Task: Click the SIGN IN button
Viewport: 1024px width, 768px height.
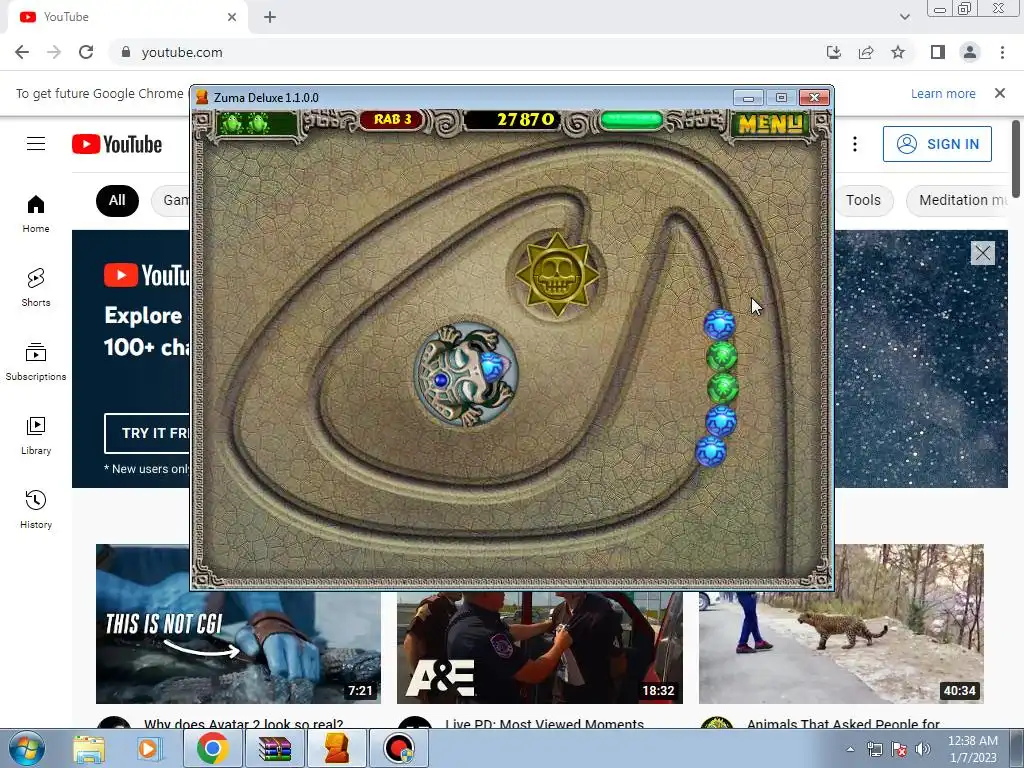Action: [937, 144]
